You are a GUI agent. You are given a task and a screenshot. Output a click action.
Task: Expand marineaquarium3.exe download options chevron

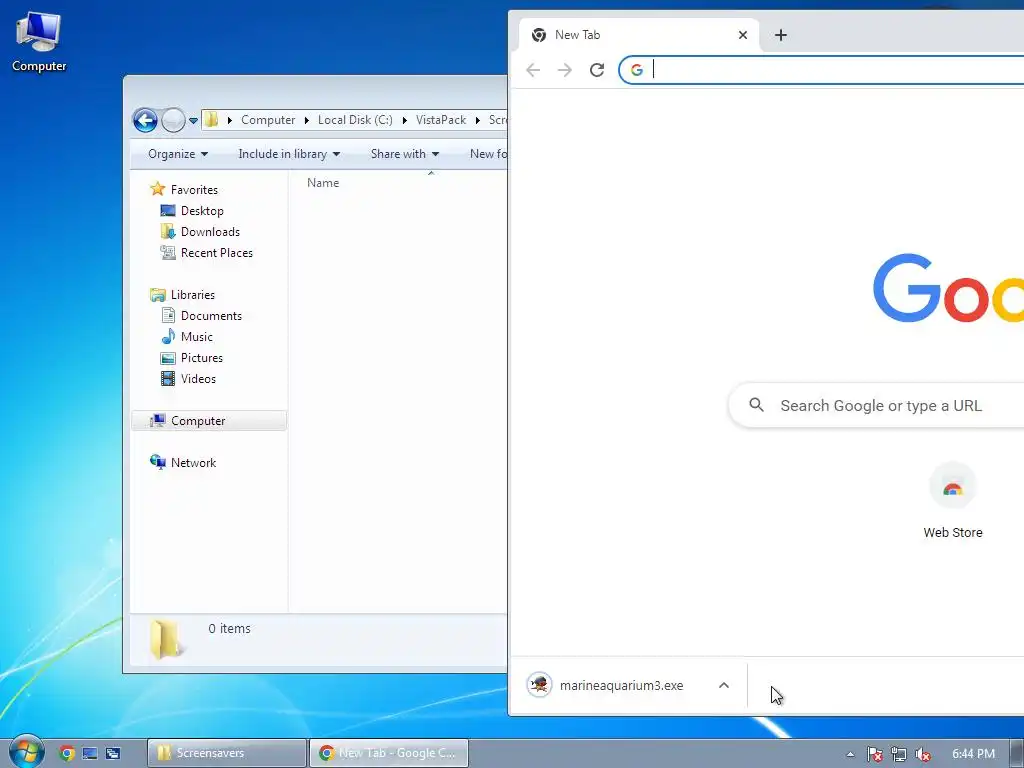(724, 685)
